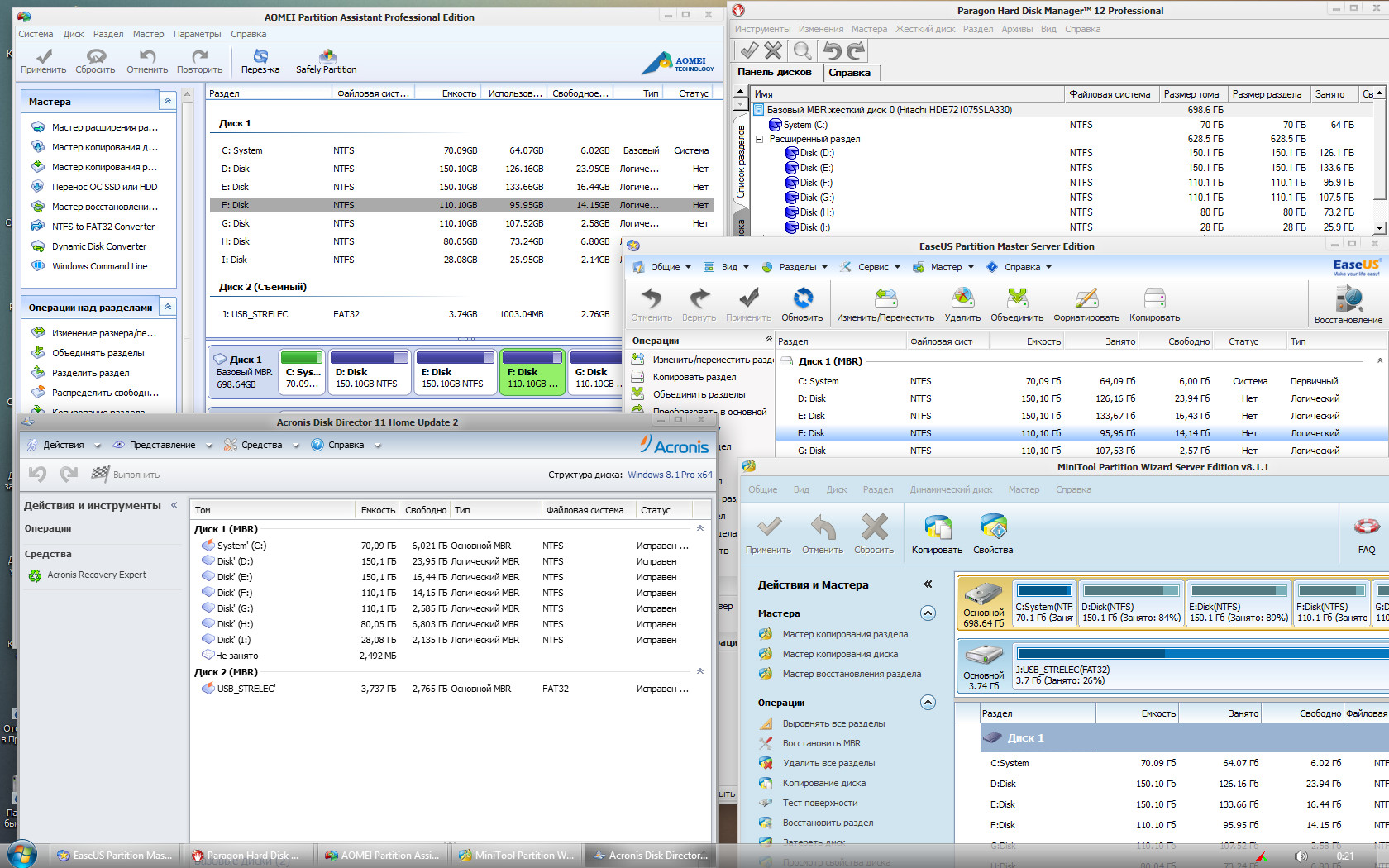The width and height of the screenshot is (1389, 868).
Task: Click Paragon discard X toolbar icon
Action: coord(773,50)
